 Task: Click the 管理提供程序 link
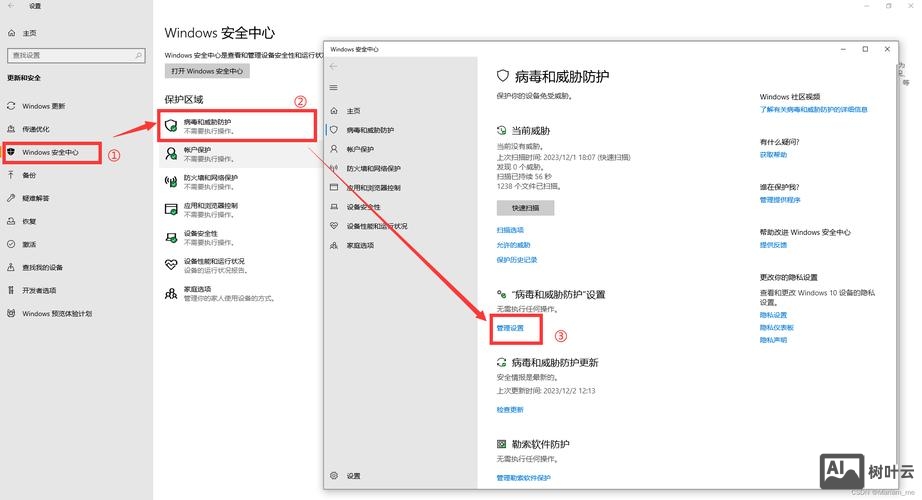[x=780, y=200]
